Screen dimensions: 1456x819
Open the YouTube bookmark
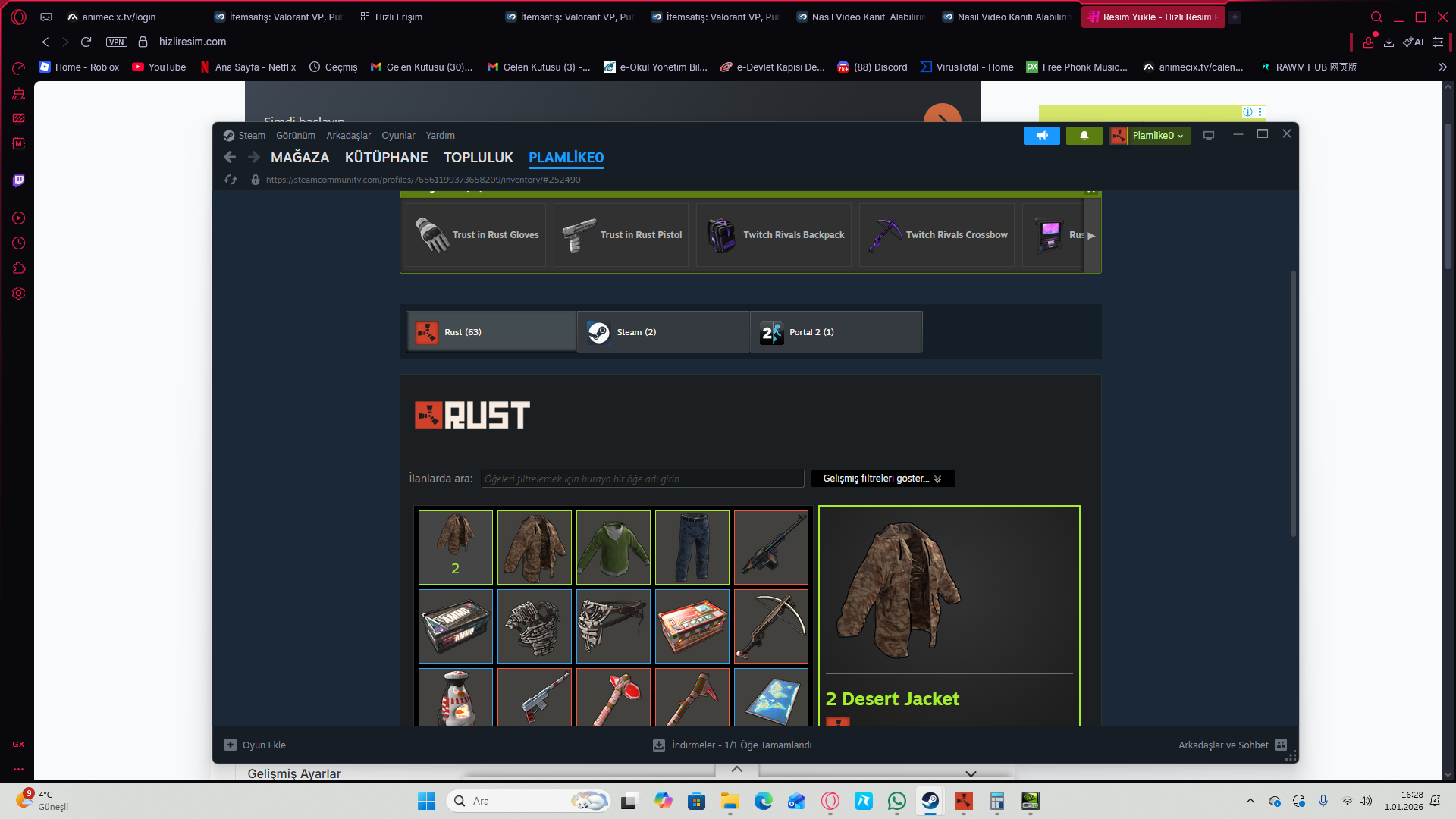click(159, 67)
